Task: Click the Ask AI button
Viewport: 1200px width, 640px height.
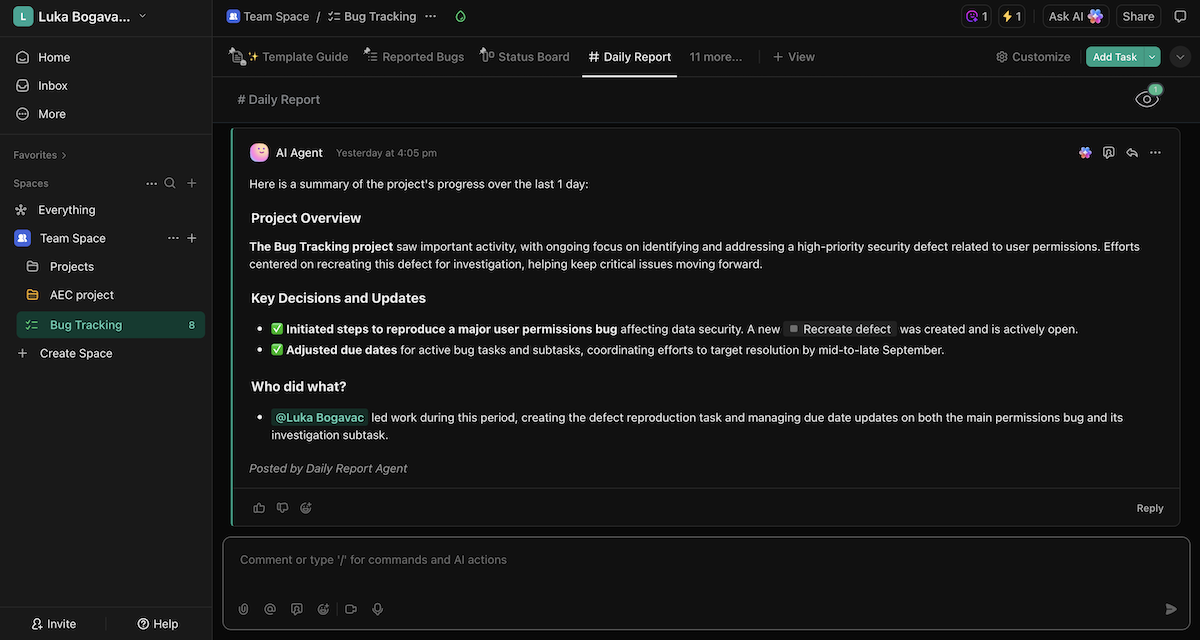Action: click(1075, 16)
